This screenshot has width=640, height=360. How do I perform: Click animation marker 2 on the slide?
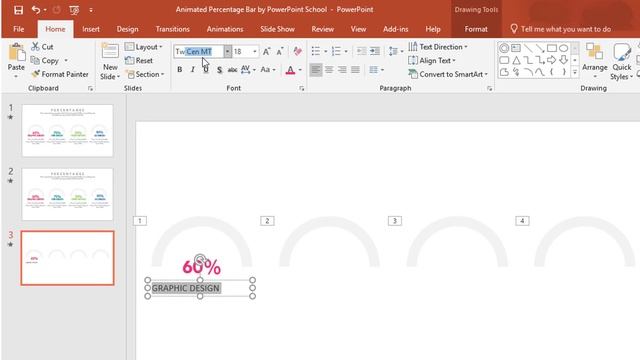pos(267,221)
